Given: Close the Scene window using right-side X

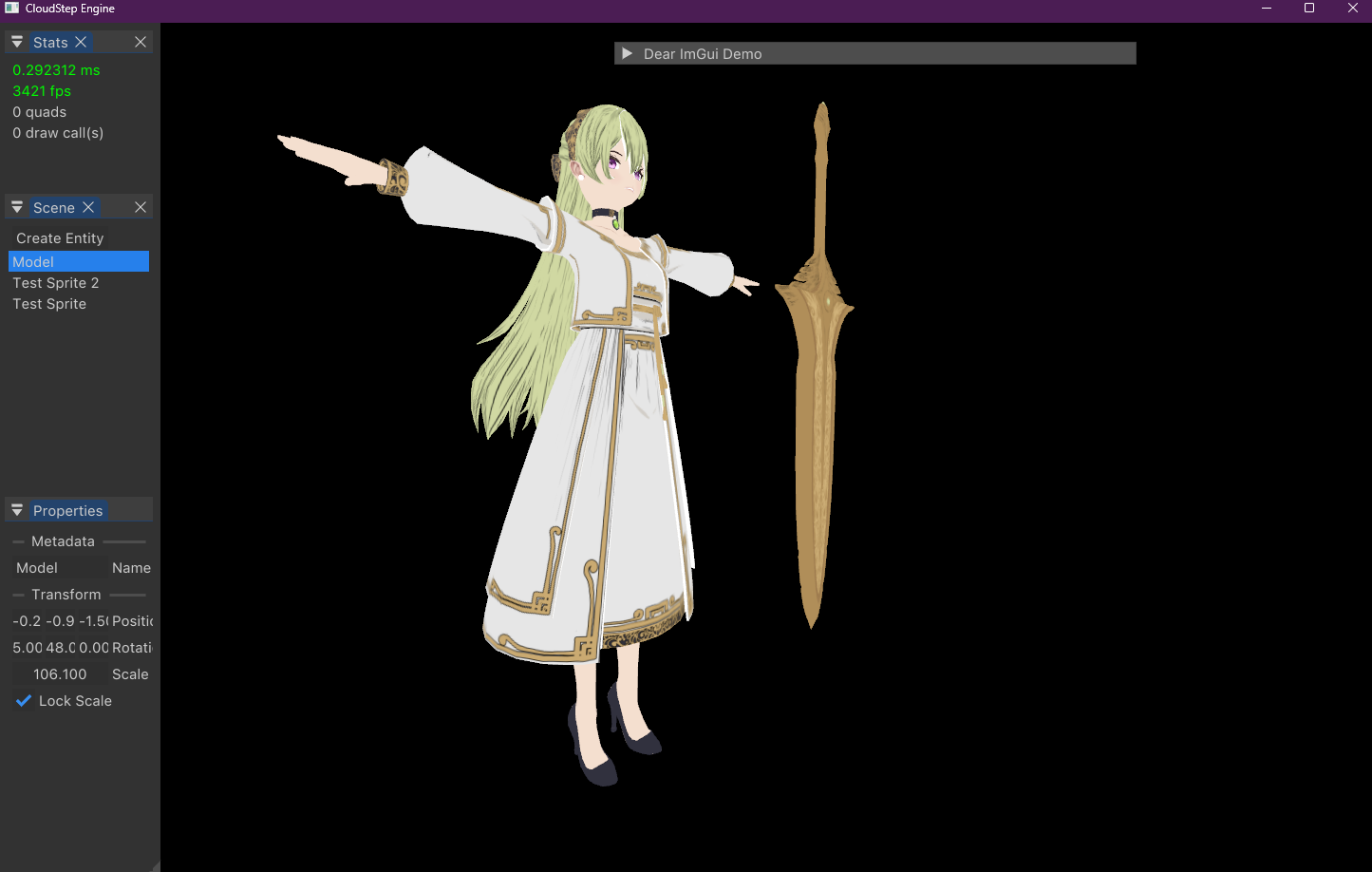Looking at the screenshot, I should (141, 207).
